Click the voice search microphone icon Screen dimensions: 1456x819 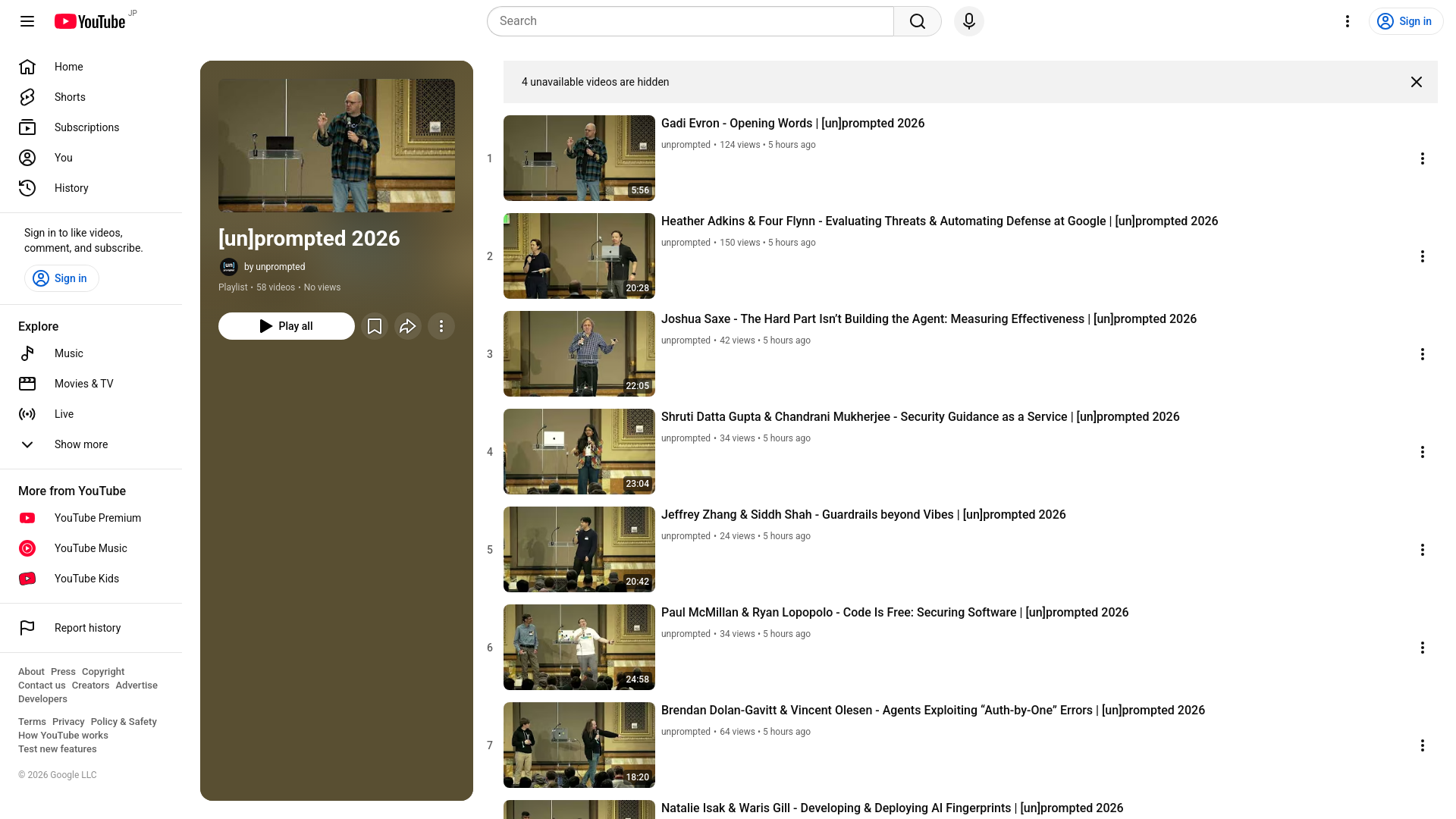(968, 21)
